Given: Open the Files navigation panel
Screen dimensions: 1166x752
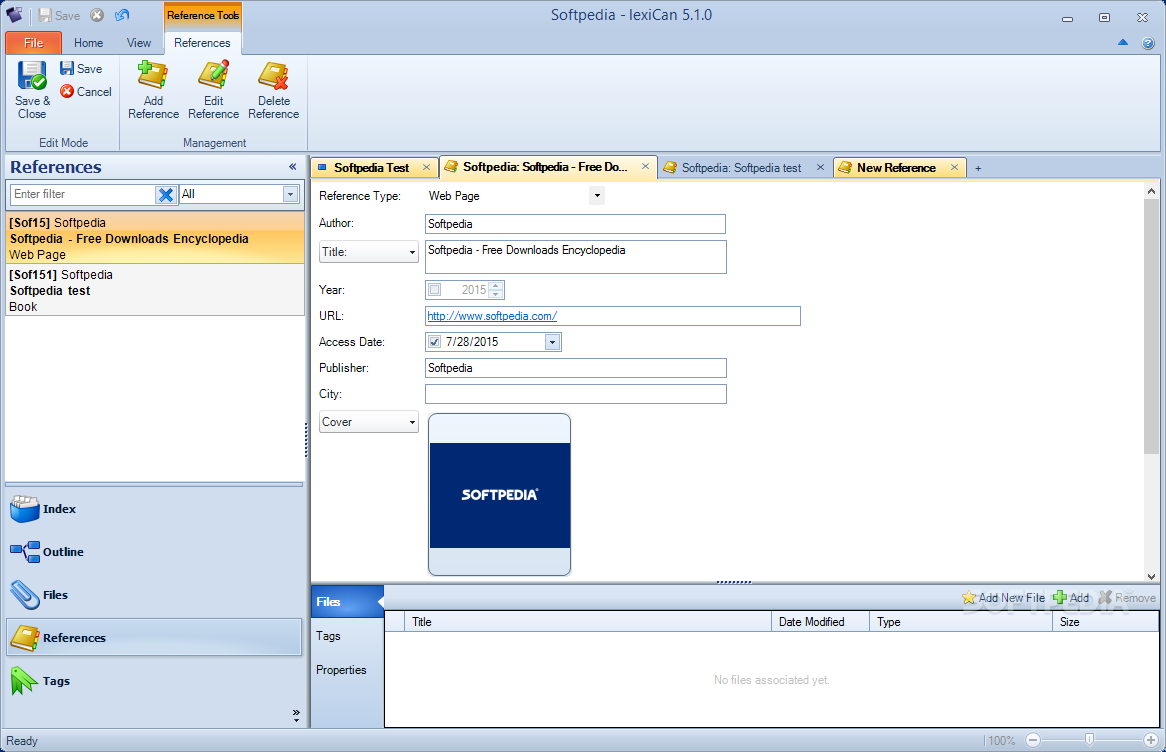Looking at the screenshot, I should (x=155, y=595).
